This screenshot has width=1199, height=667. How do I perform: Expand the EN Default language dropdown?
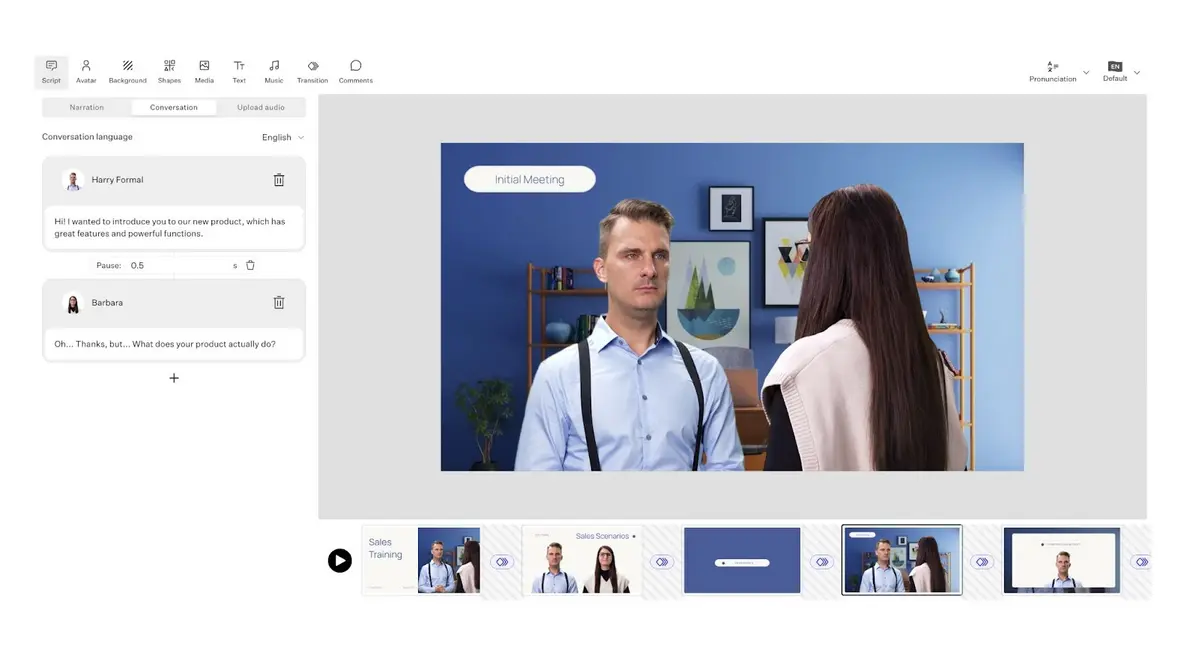coord(1120,71)
